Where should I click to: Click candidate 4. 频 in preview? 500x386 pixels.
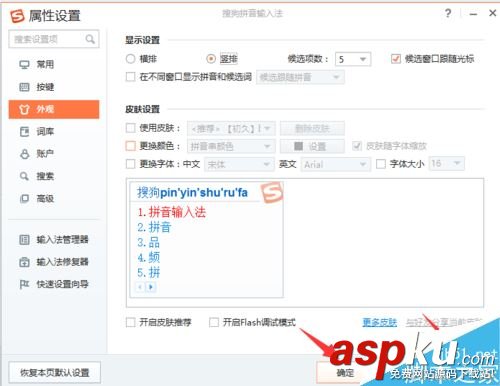click(x=149, y=257)
